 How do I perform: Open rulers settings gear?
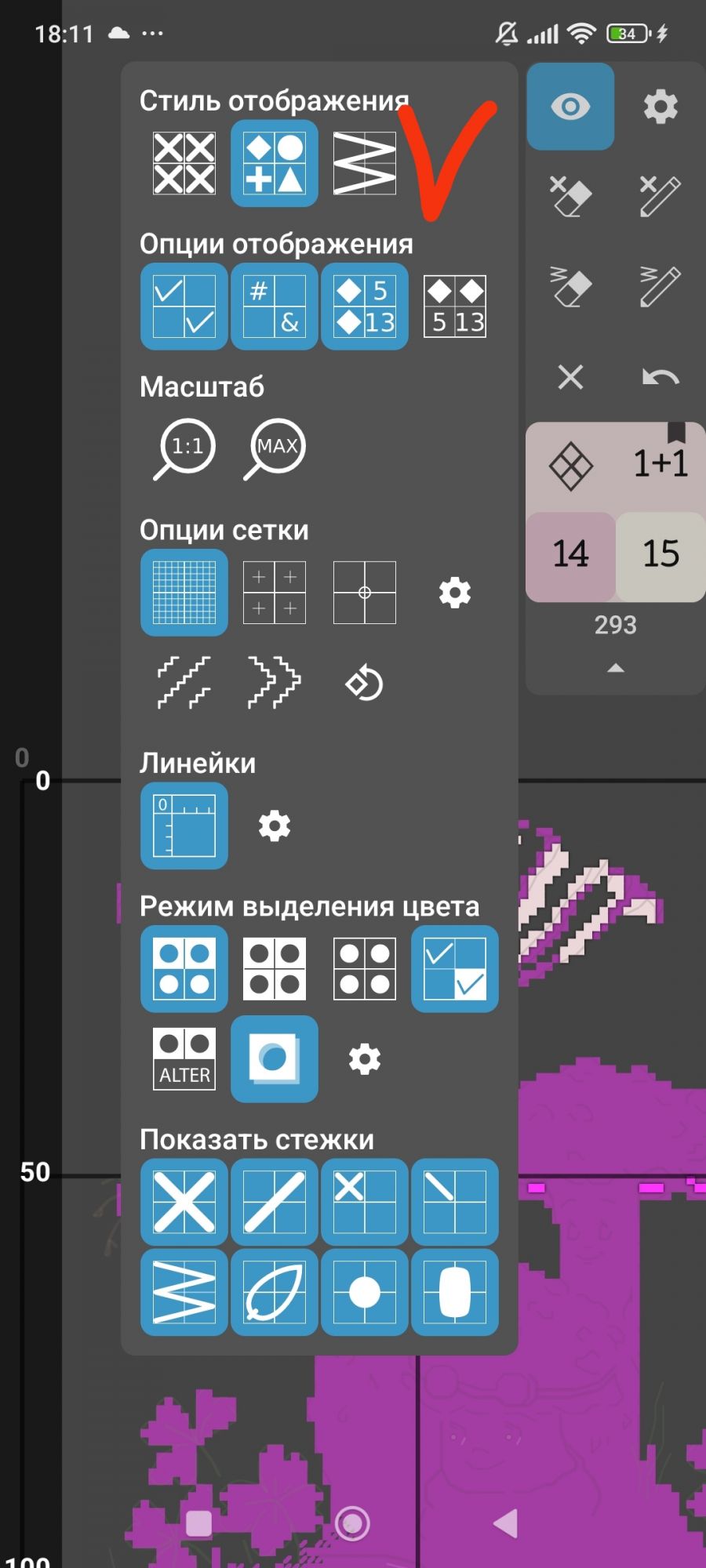275,826
